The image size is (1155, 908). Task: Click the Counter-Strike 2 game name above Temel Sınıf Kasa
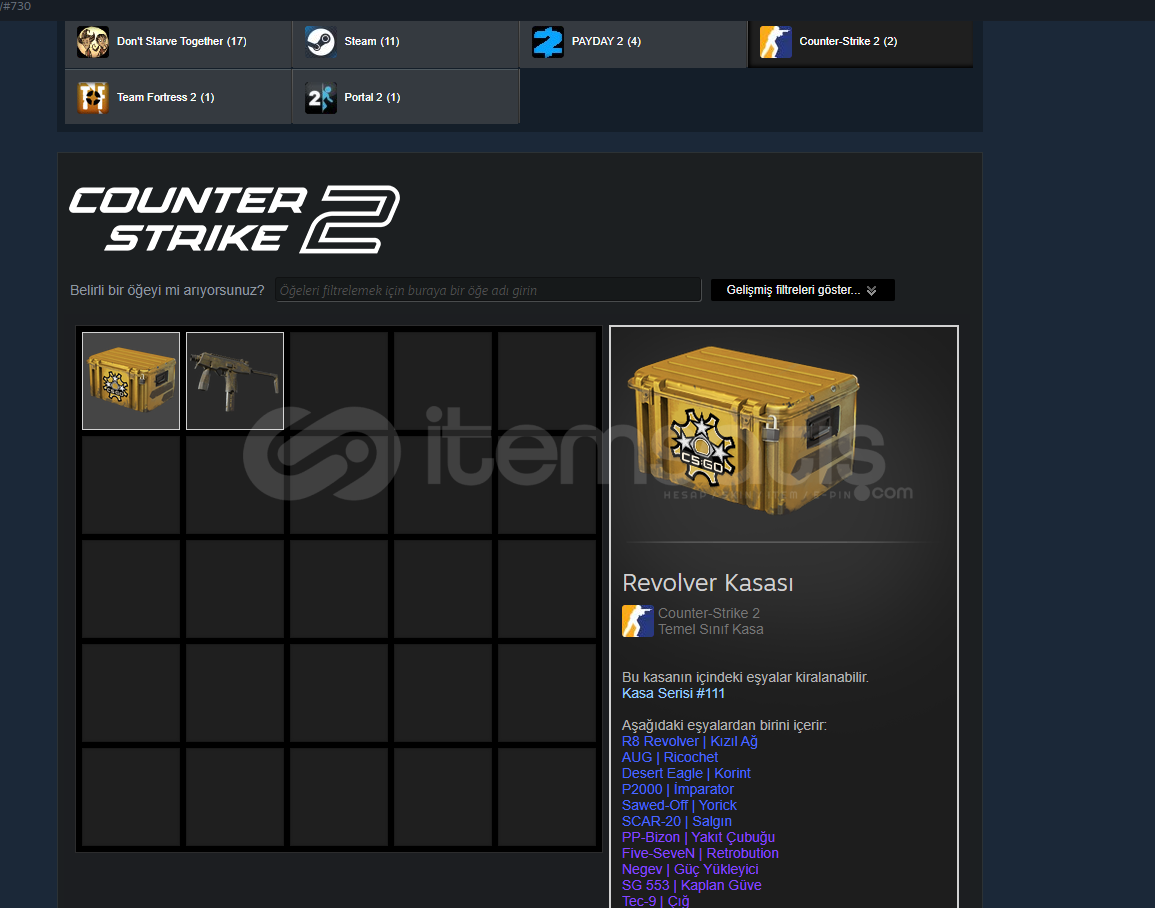pyautogui.click(x=709, y=613)
